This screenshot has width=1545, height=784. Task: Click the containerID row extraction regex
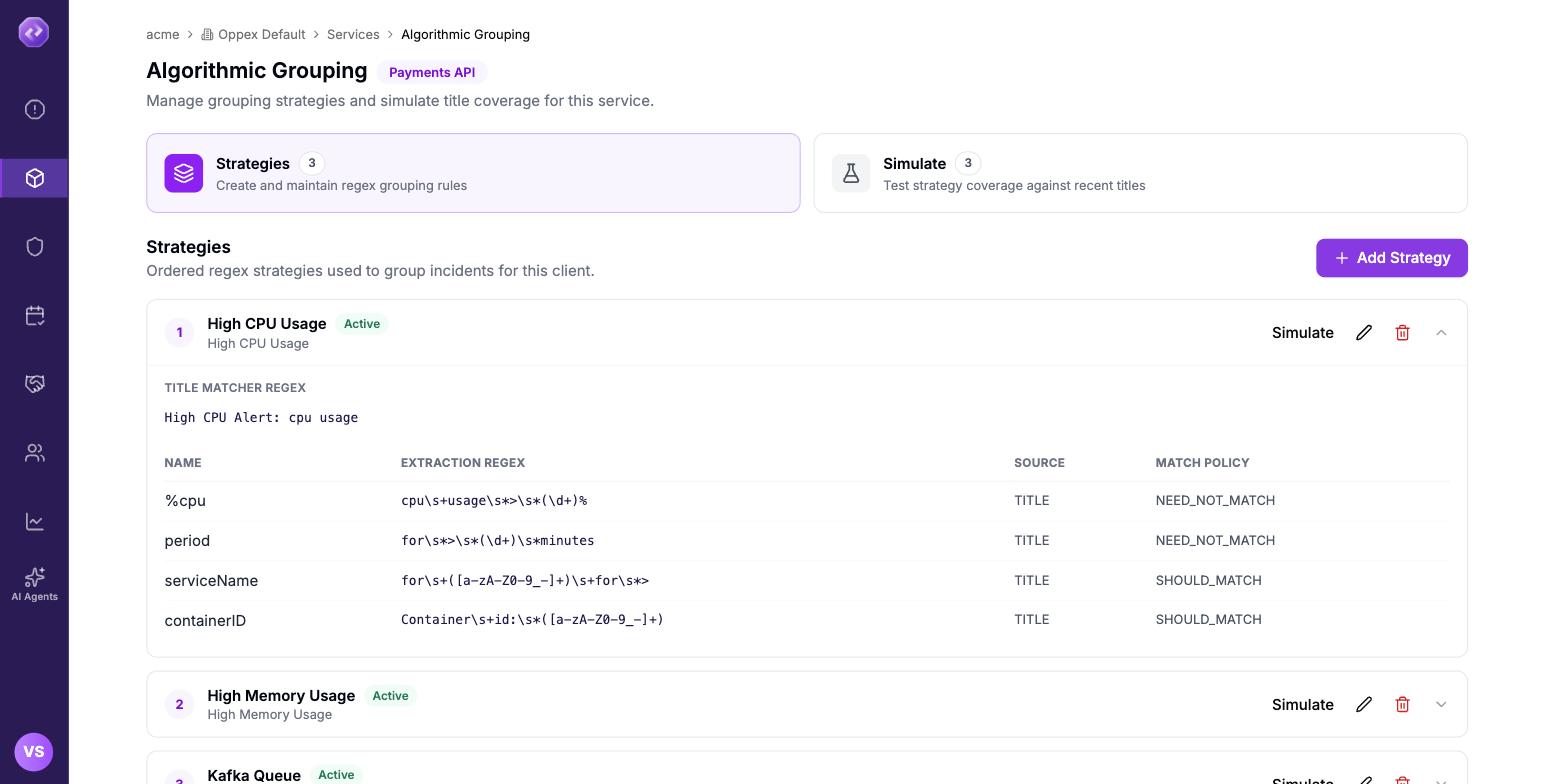532,620
